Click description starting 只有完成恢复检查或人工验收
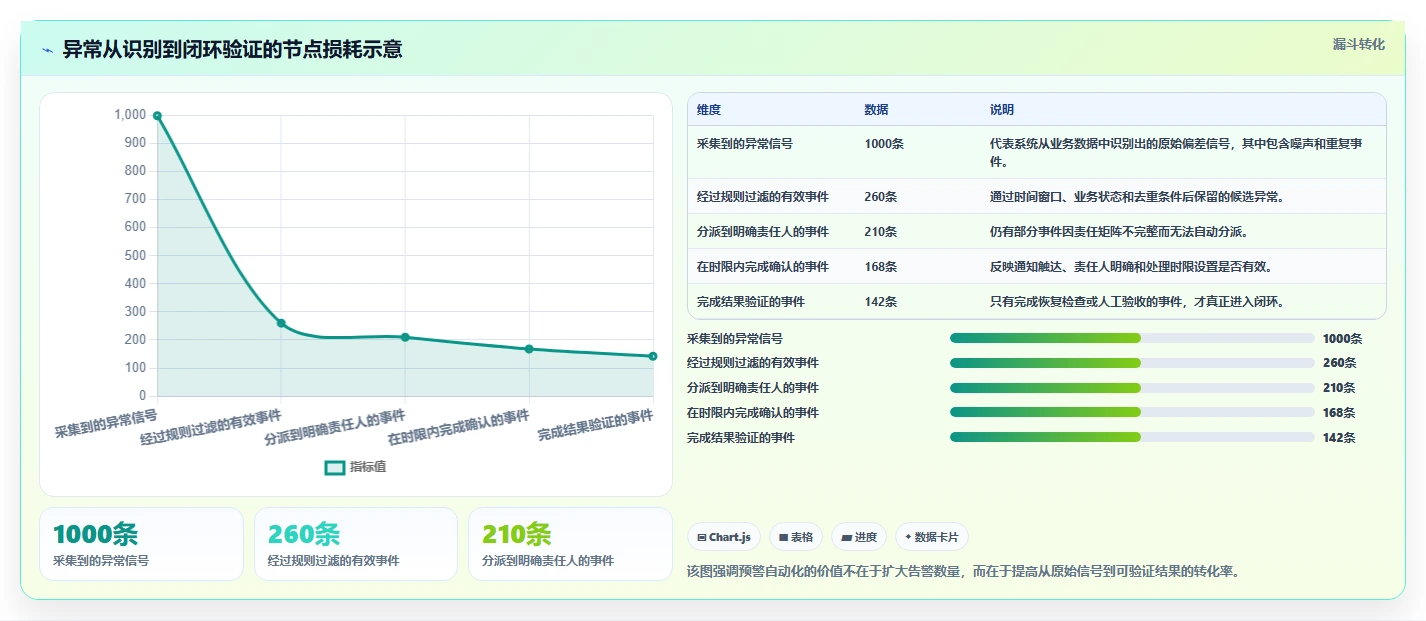This screenshot has height=621, width=1426. pyautogui.click(x=1137, y=302)
